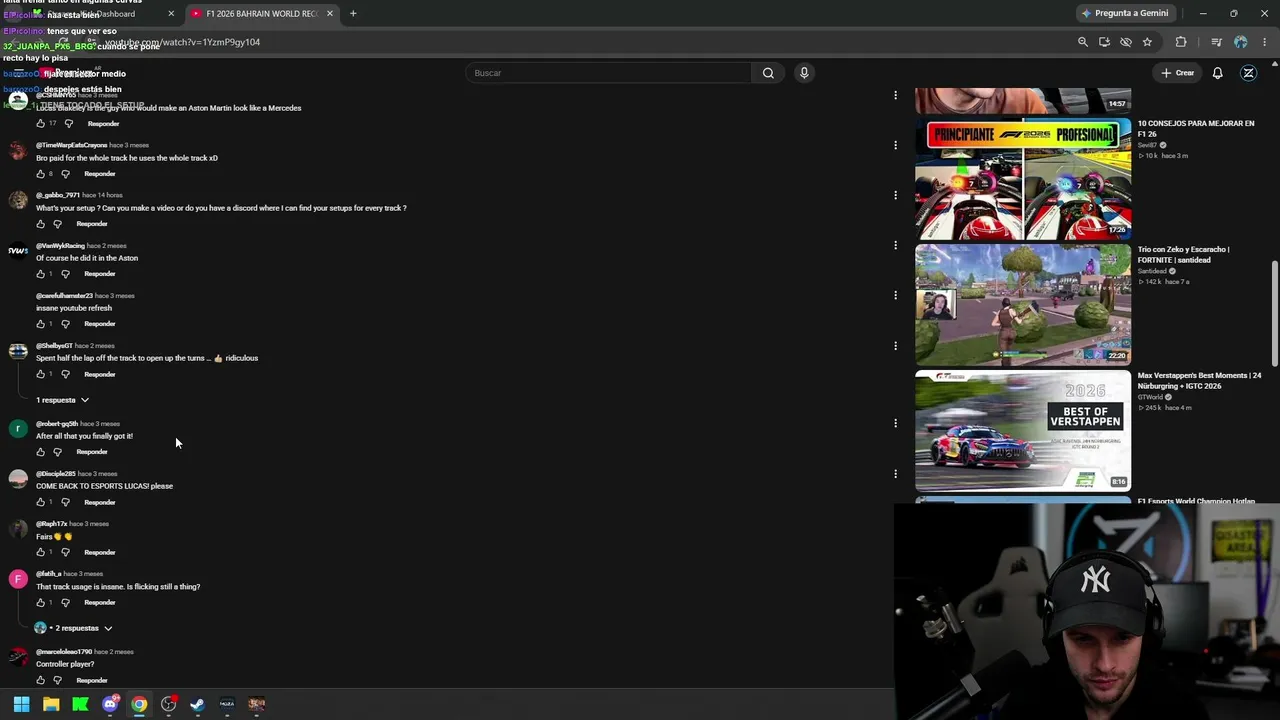Click the YouTube search magnifier button
Viewport: 1280px width, 720px height.
click(x=768, y=73)
